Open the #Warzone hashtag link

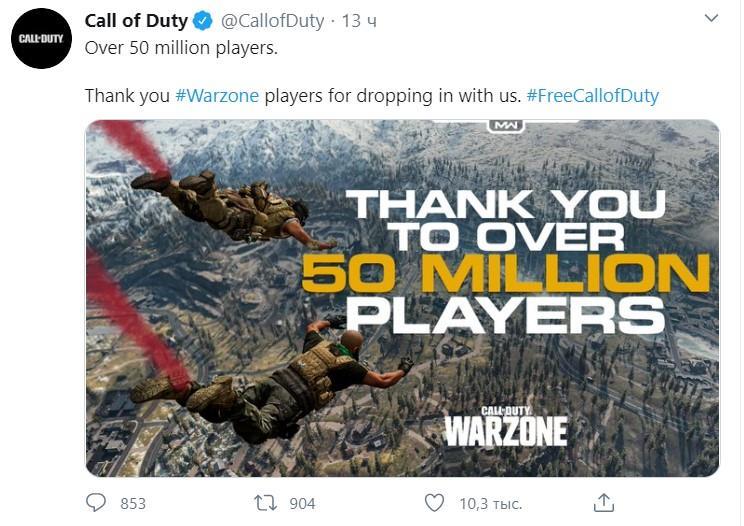tap(217, 96)
